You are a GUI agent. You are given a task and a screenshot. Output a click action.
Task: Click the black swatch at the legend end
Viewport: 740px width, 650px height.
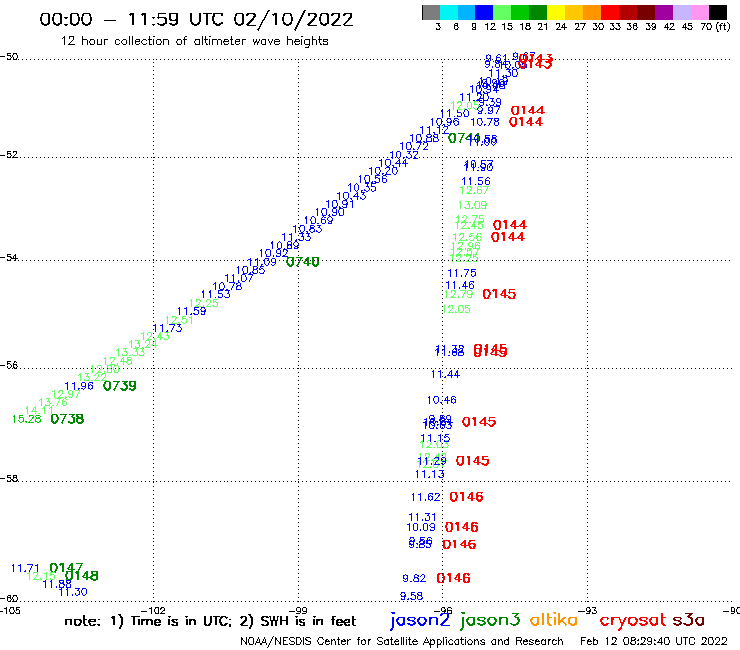(x=717, y=13)
